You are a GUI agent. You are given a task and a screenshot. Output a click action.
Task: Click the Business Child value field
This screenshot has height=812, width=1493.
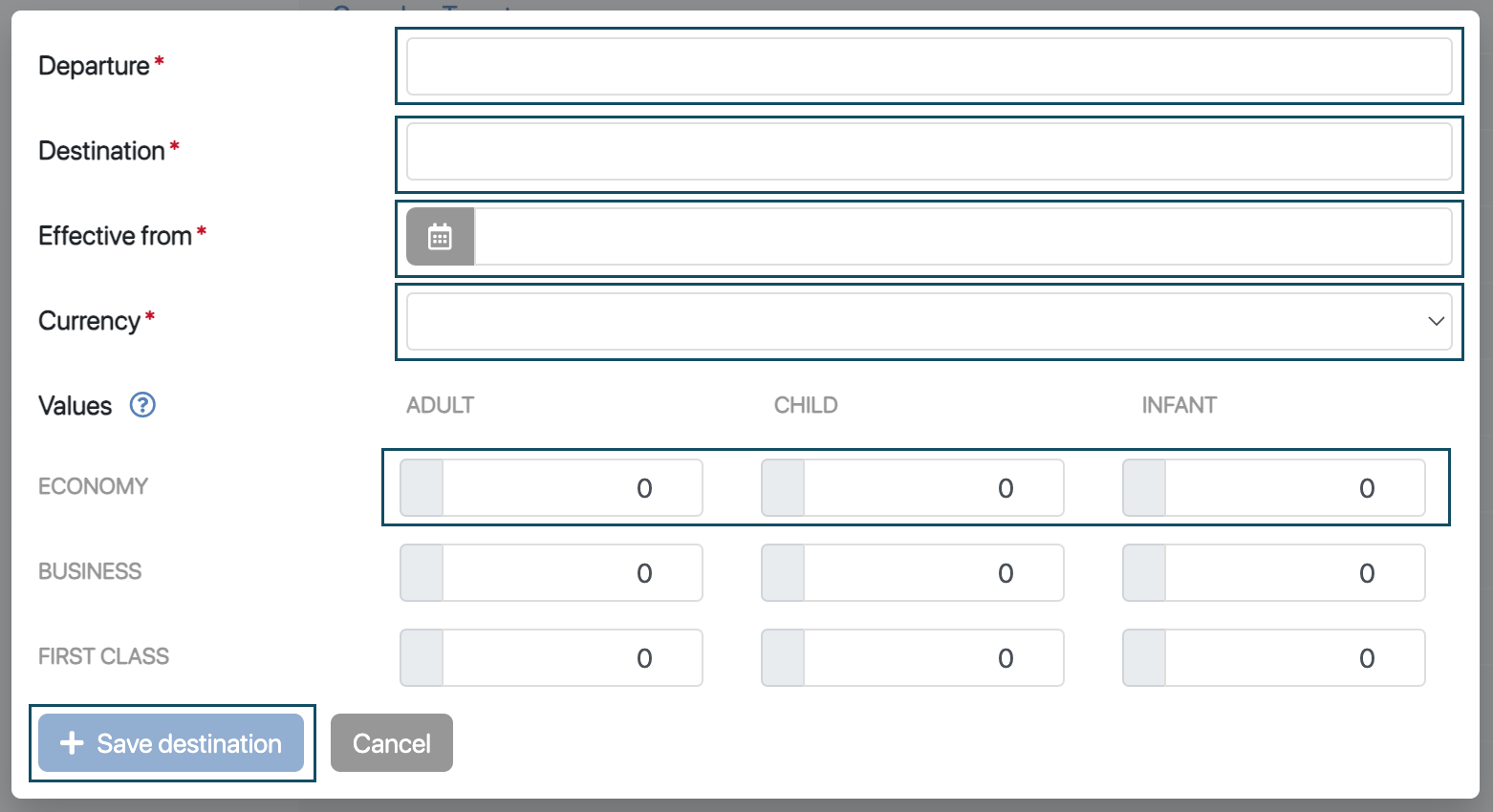(x=933, y=573)
